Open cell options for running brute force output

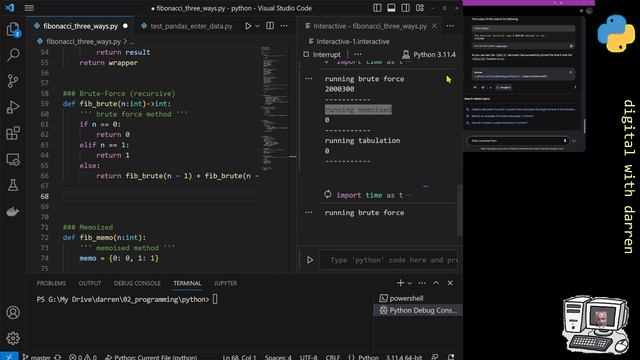(x=309, y=212)
